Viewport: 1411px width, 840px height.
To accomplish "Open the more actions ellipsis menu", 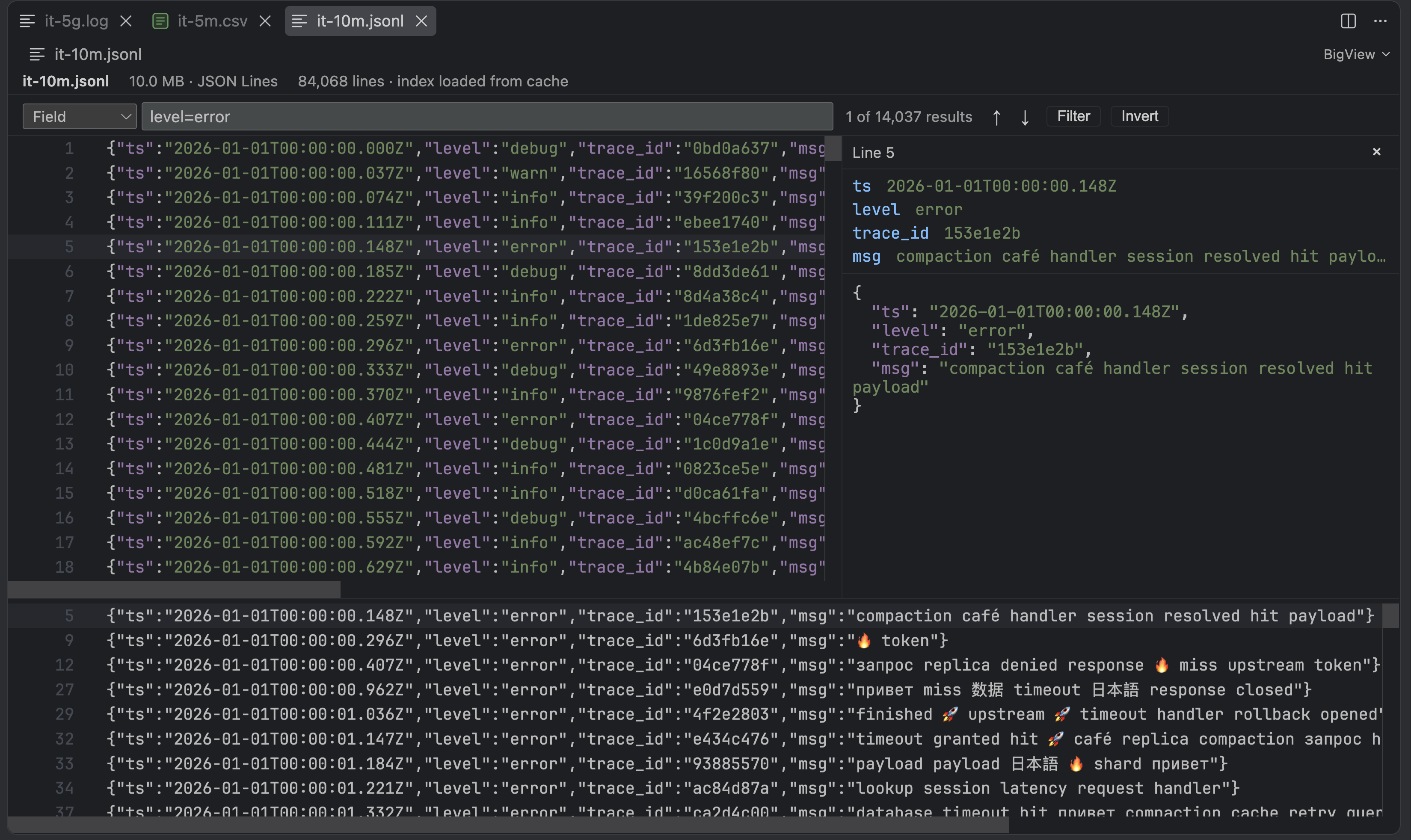I will [1381, 21].
